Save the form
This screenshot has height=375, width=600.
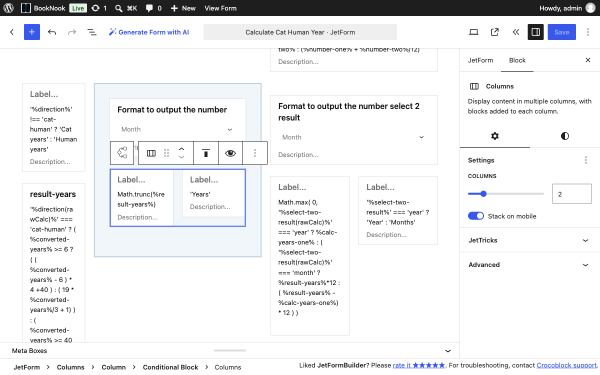[x=562, y=32]
